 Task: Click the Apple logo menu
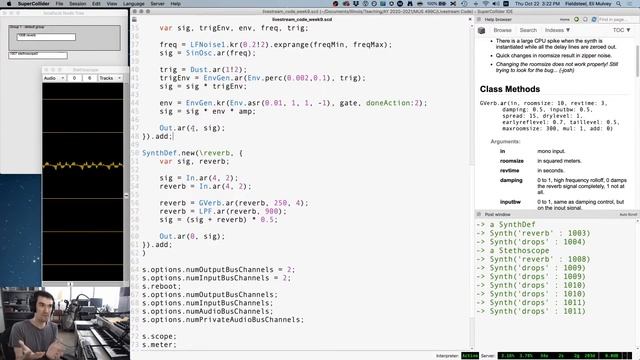pyautogui.click(x=9, y=4)
